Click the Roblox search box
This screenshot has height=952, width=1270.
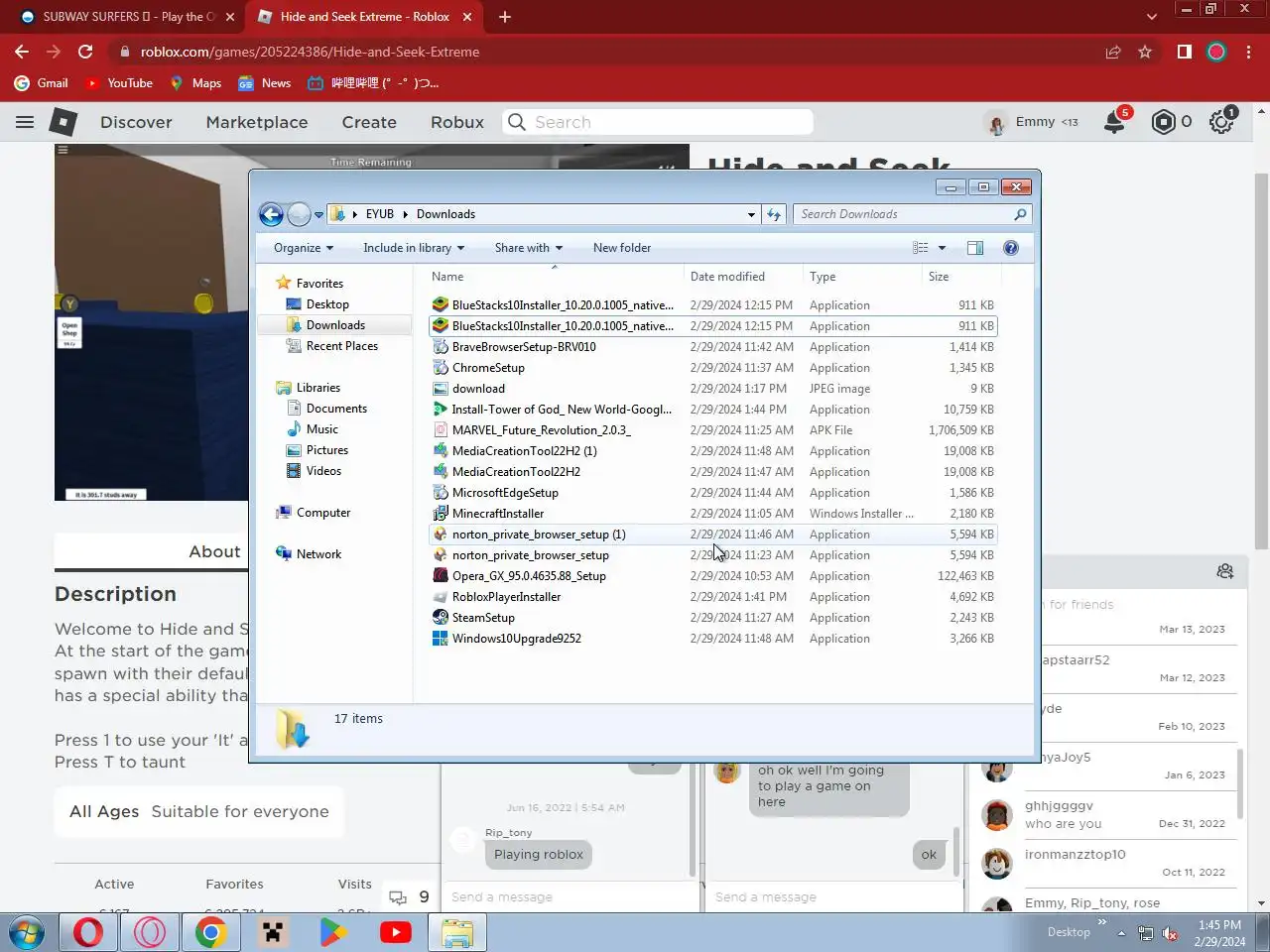point(658,122)
